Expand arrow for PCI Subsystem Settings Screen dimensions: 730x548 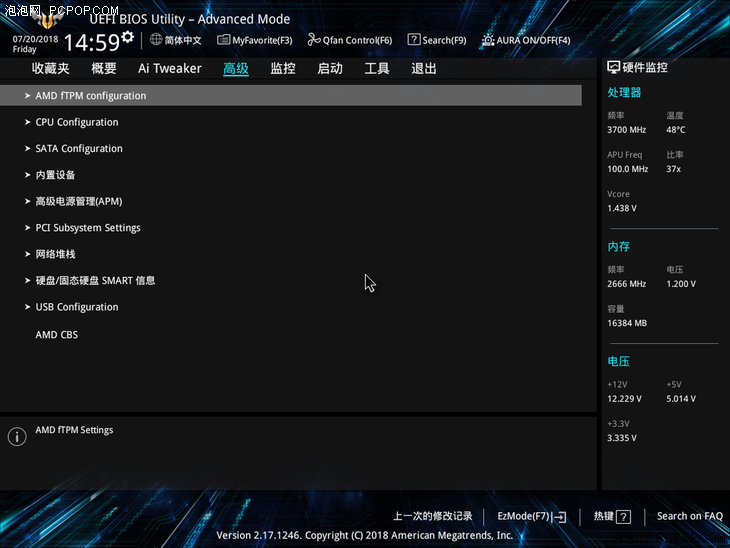[x=27, y=228]
